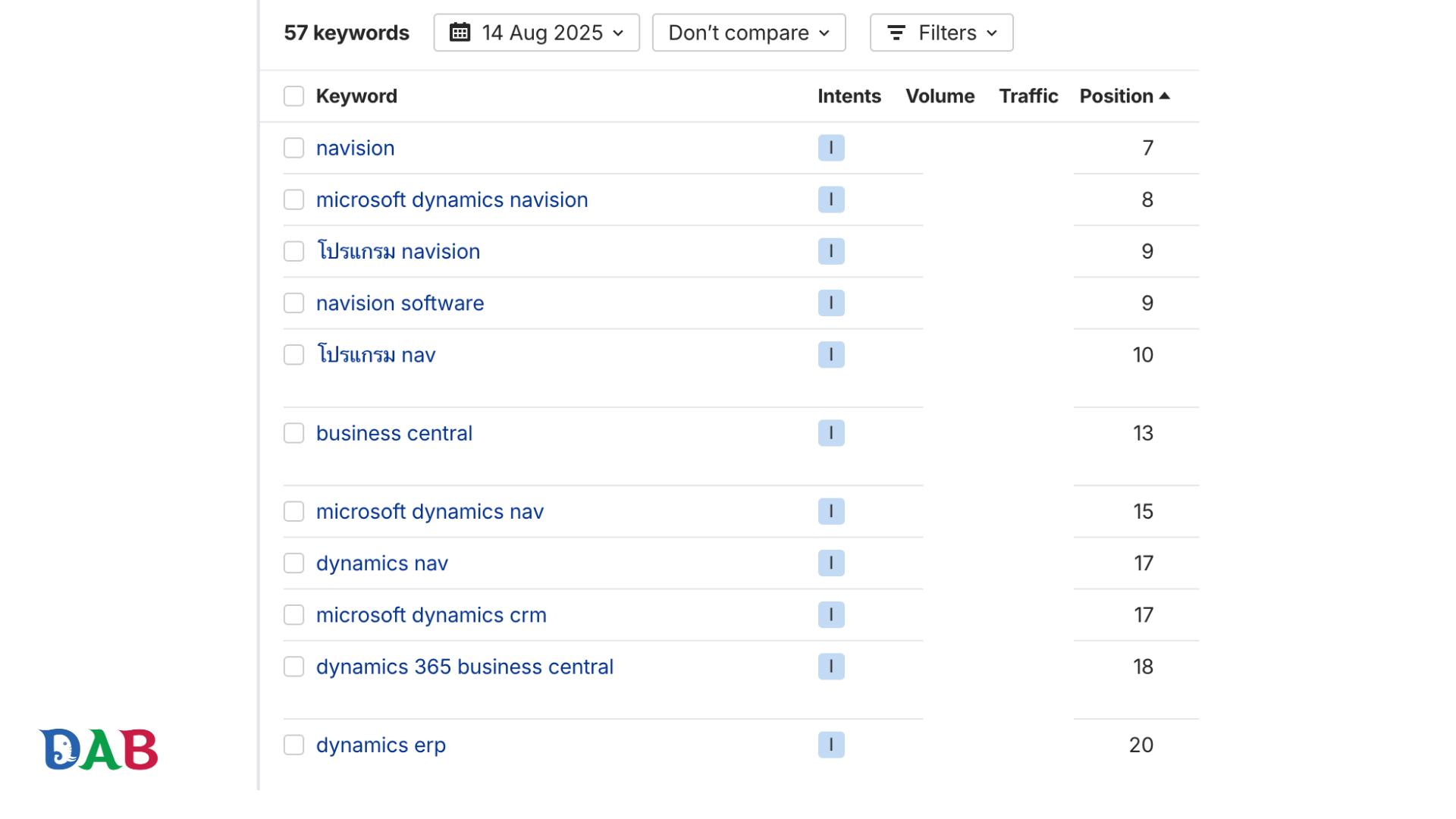Click position value 10 for โปรแกรม nav
Image resolution: width=1456 pixels, height=819 pixels.
pos(1143,355)
